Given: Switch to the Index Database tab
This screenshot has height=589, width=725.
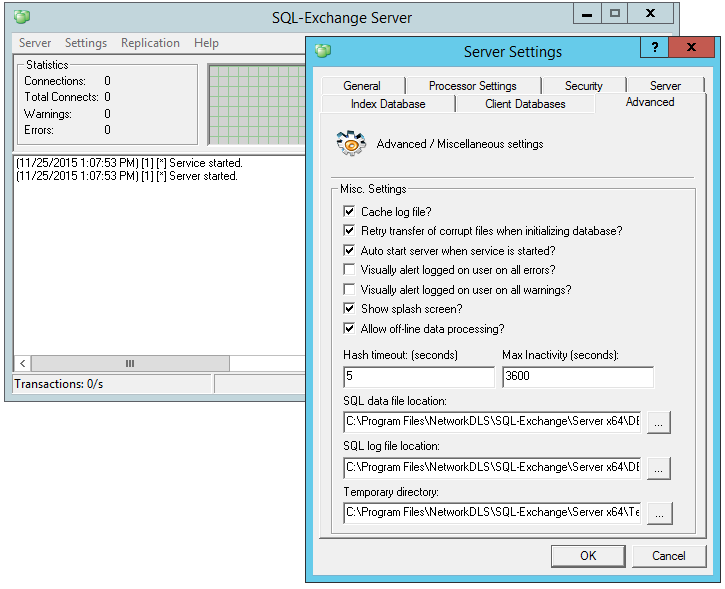Looking at the screenshot, I should pyautogui.click(x=388, y=104).
